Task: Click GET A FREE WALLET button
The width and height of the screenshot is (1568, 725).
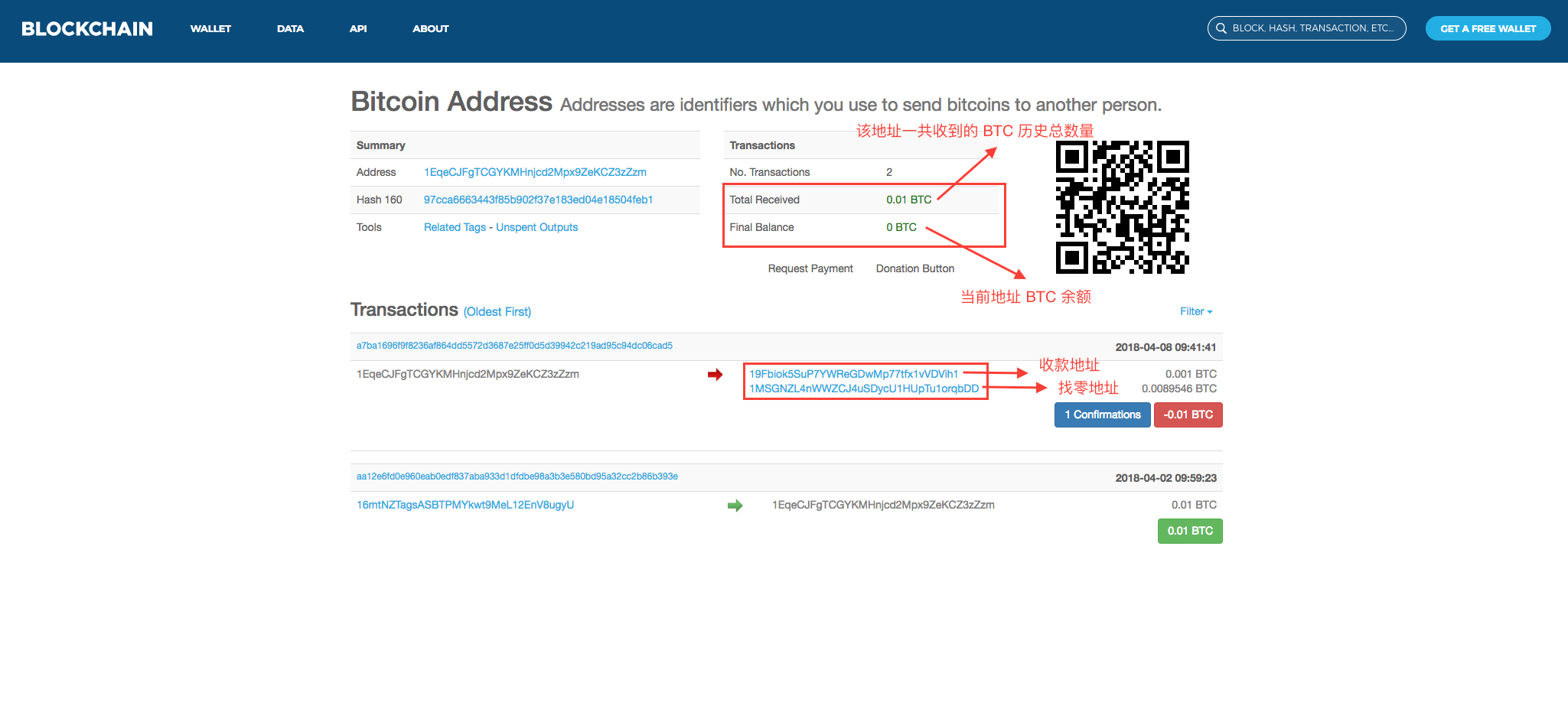Action: pyautogui.click(x=1487, y=28)
